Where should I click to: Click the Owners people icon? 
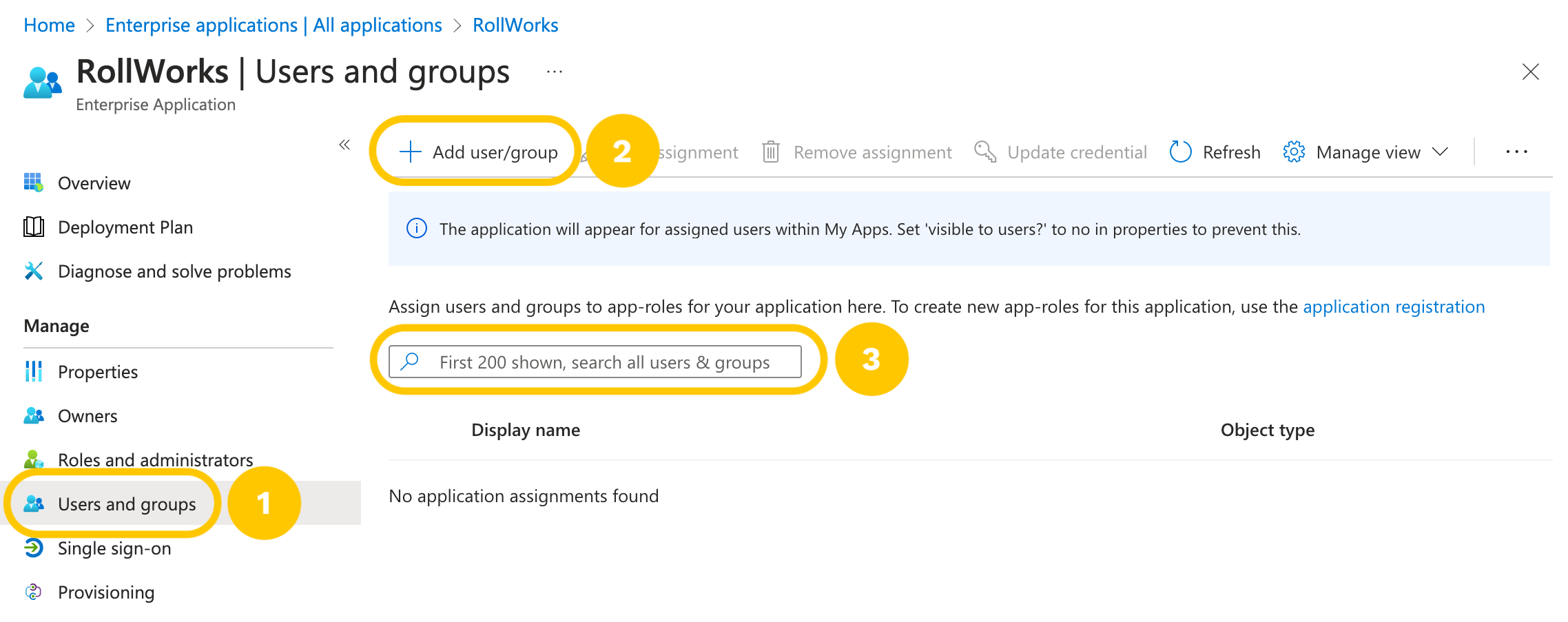33,415
